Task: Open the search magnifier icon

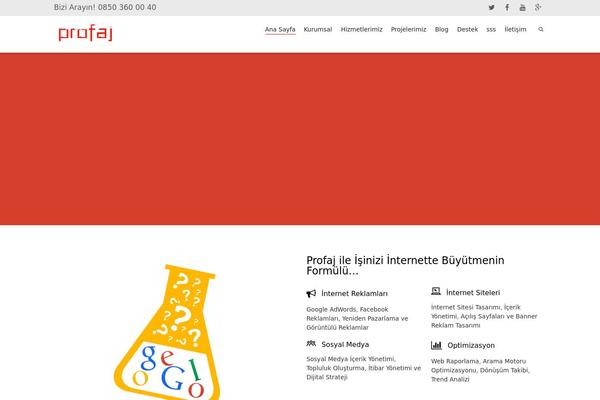Action: (541, 29)
